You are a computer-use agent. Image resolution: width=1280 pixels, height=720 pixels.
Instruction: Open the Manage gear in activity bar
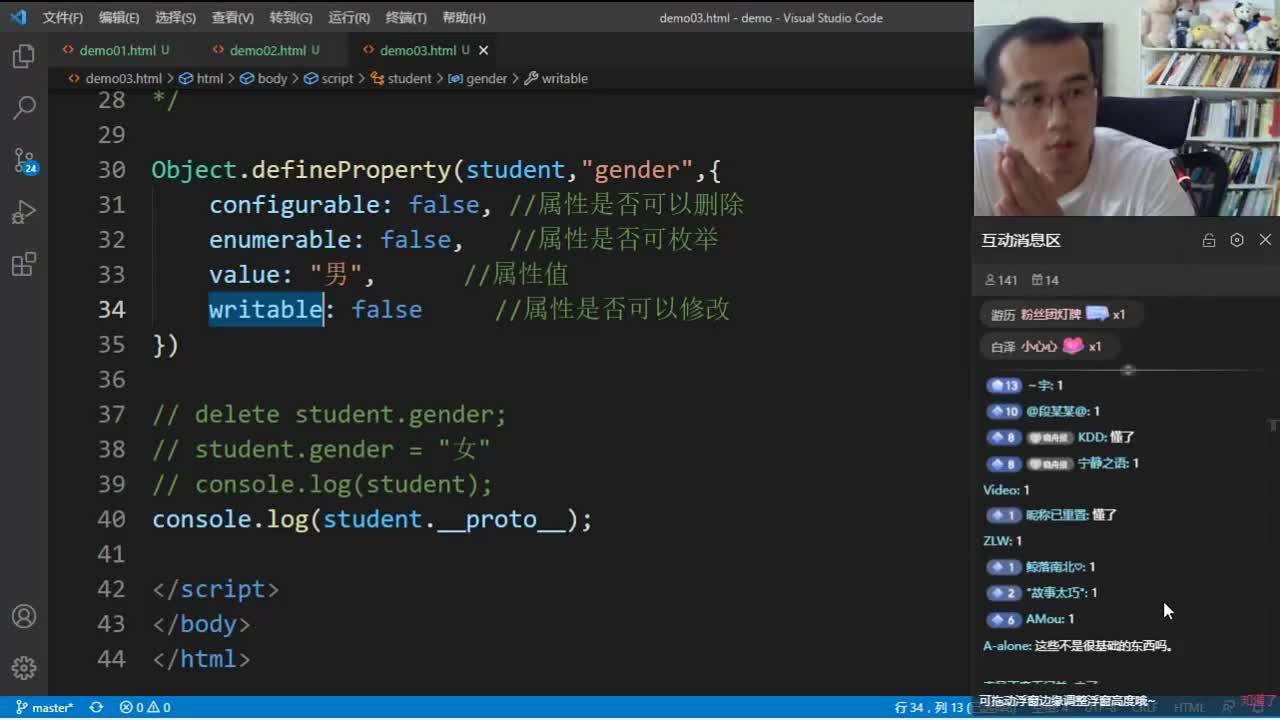point(24,667)
